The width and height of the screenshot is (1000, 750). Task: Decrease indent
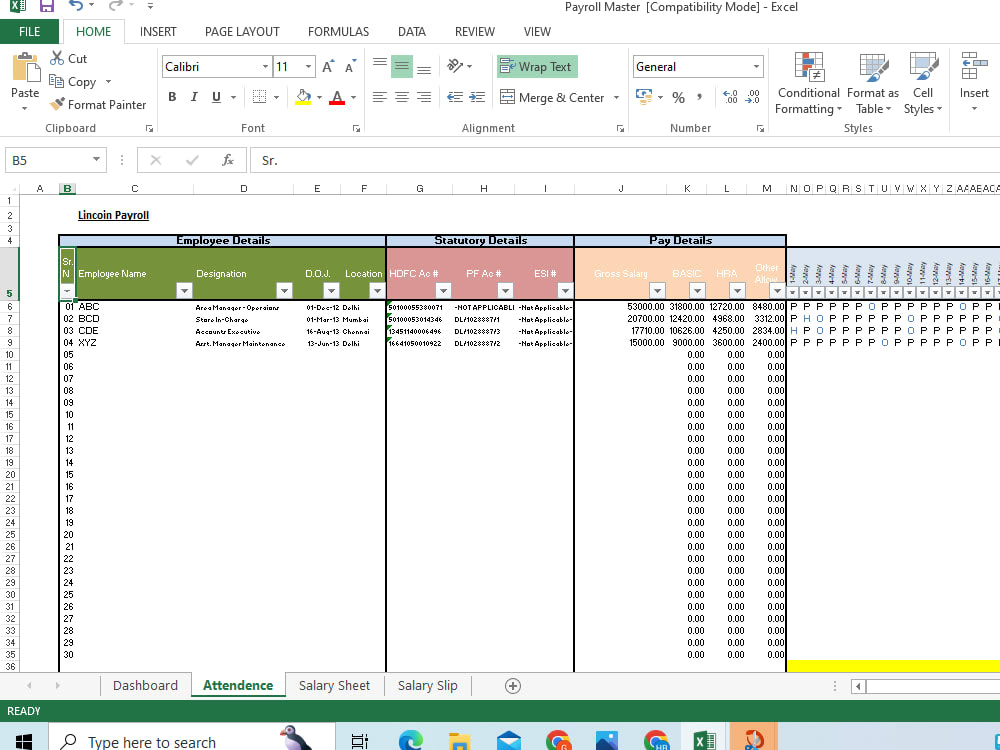[x=455, y=97]
